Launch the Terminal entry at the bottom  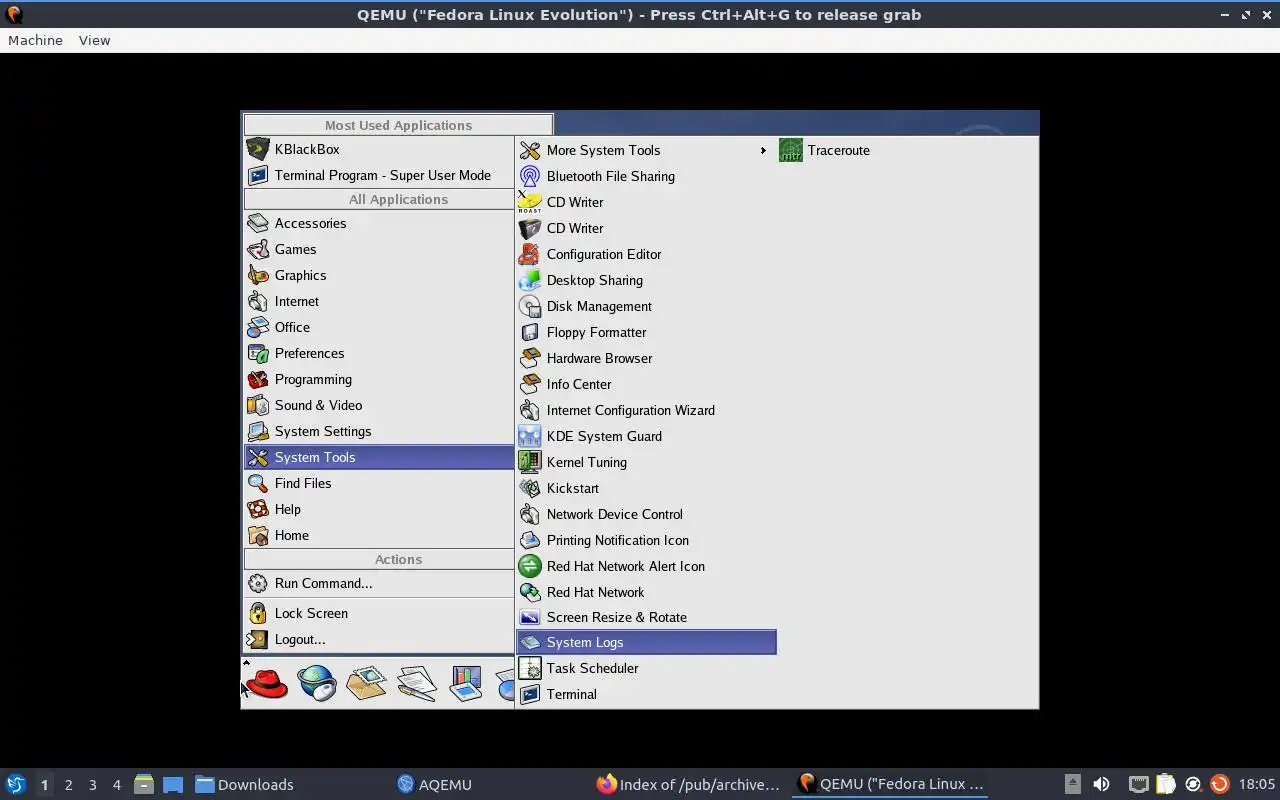646,694
